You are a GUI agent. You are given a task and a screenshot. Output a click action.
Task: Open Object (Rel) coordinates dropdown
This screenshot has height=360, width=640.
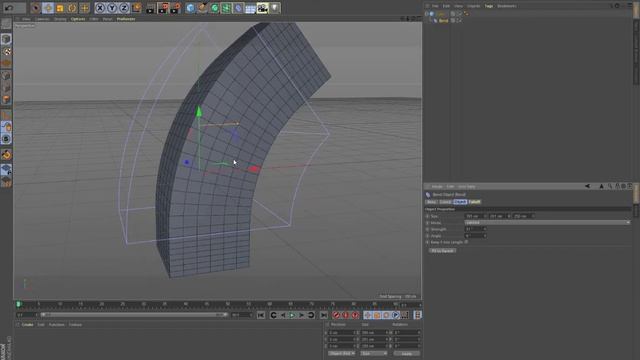tap(342, 353)
